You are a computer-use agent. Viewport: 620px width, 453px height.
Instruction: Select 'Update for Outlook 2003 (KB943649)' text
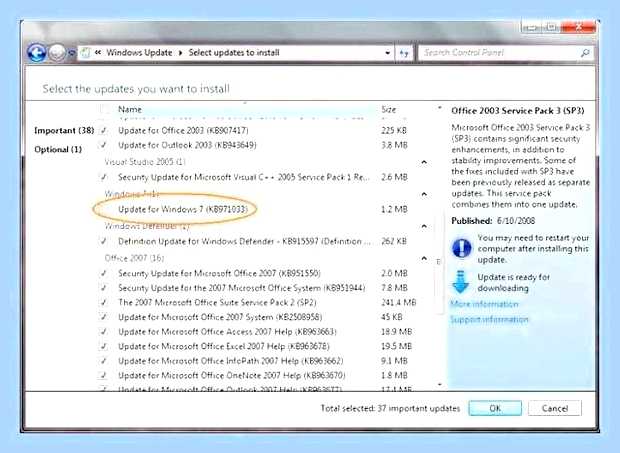point(187,145)
